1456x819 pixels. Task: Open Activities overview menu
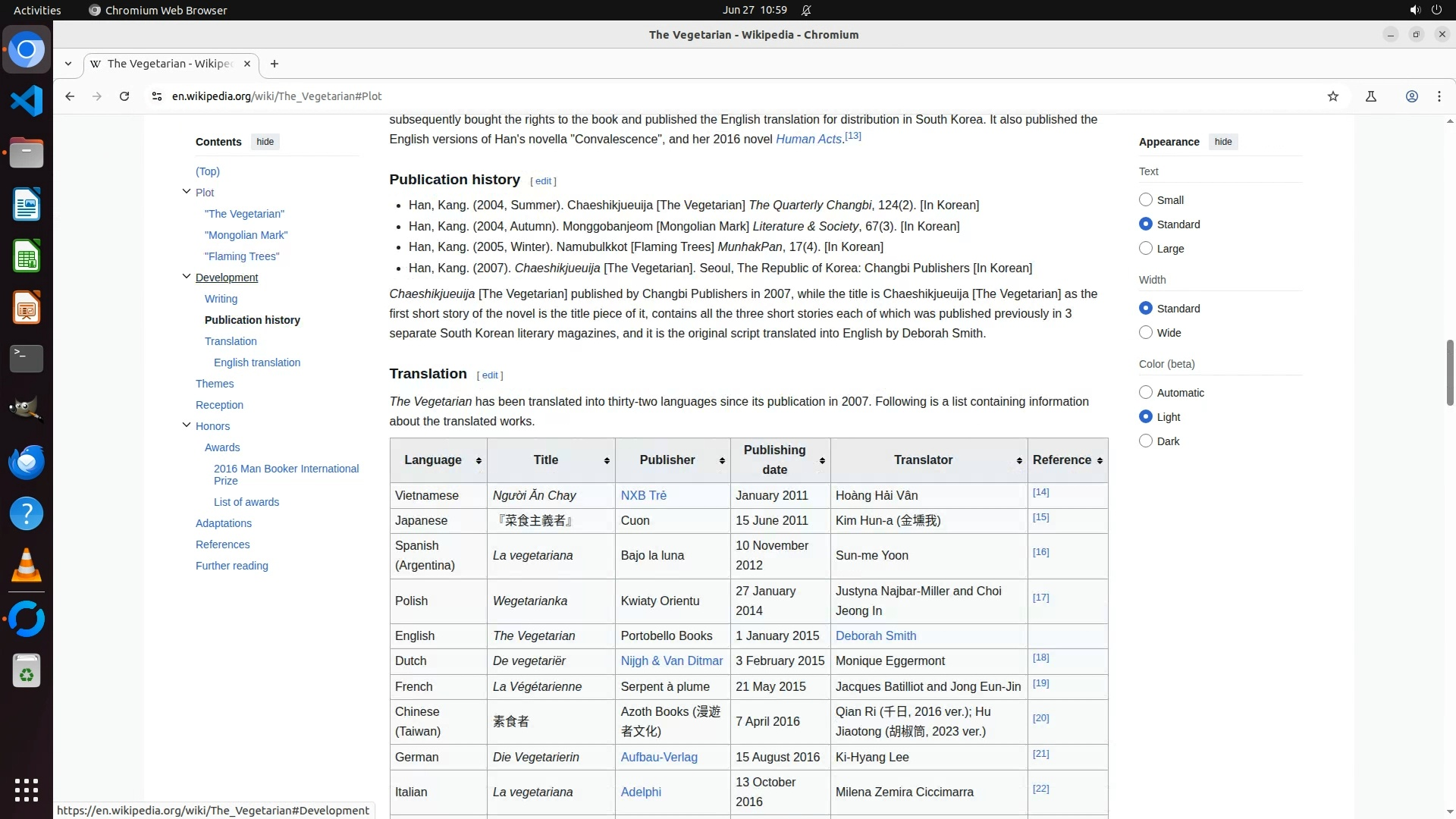[x=37, y=10]
